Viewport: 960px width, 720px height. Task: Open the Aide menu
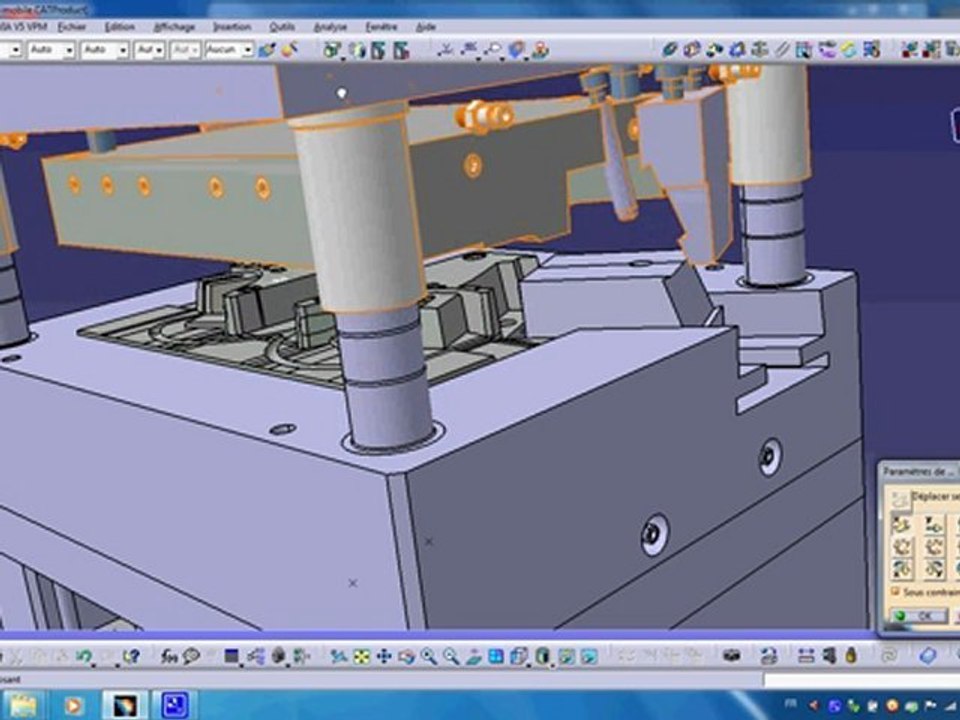[426, 27]
